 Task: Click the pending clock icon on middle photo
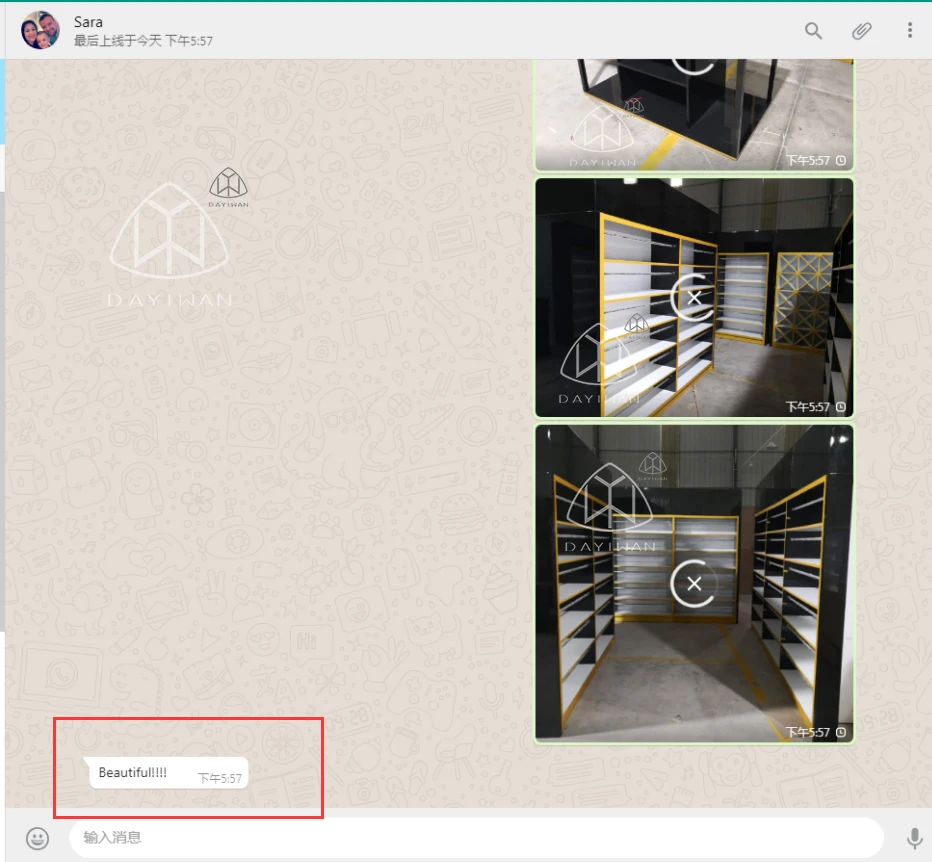tap(841, 407)
